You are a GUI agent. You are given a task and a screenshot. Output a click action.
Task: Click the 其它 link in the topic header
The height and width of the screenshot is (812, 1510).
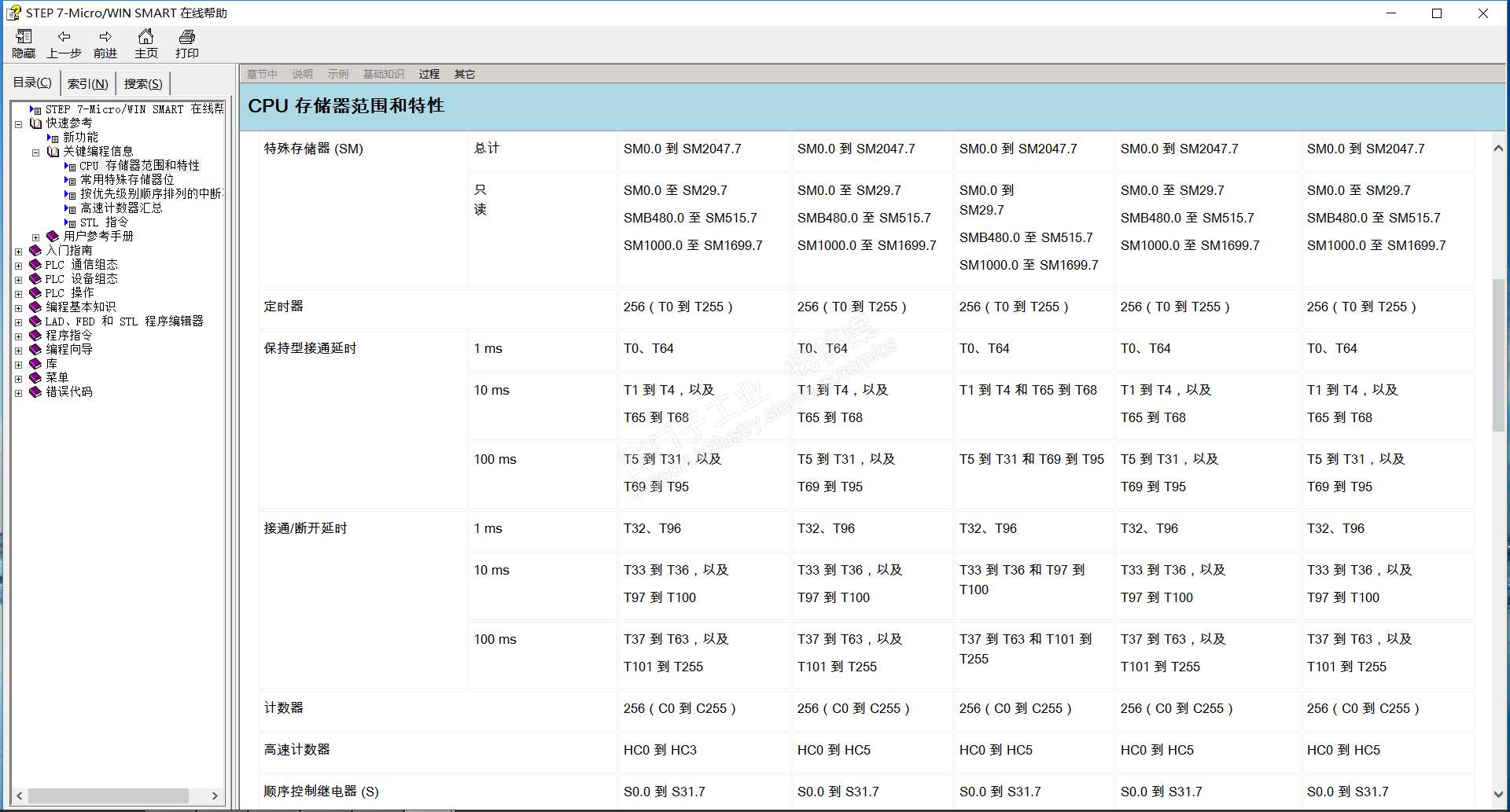tap(464, 74)
